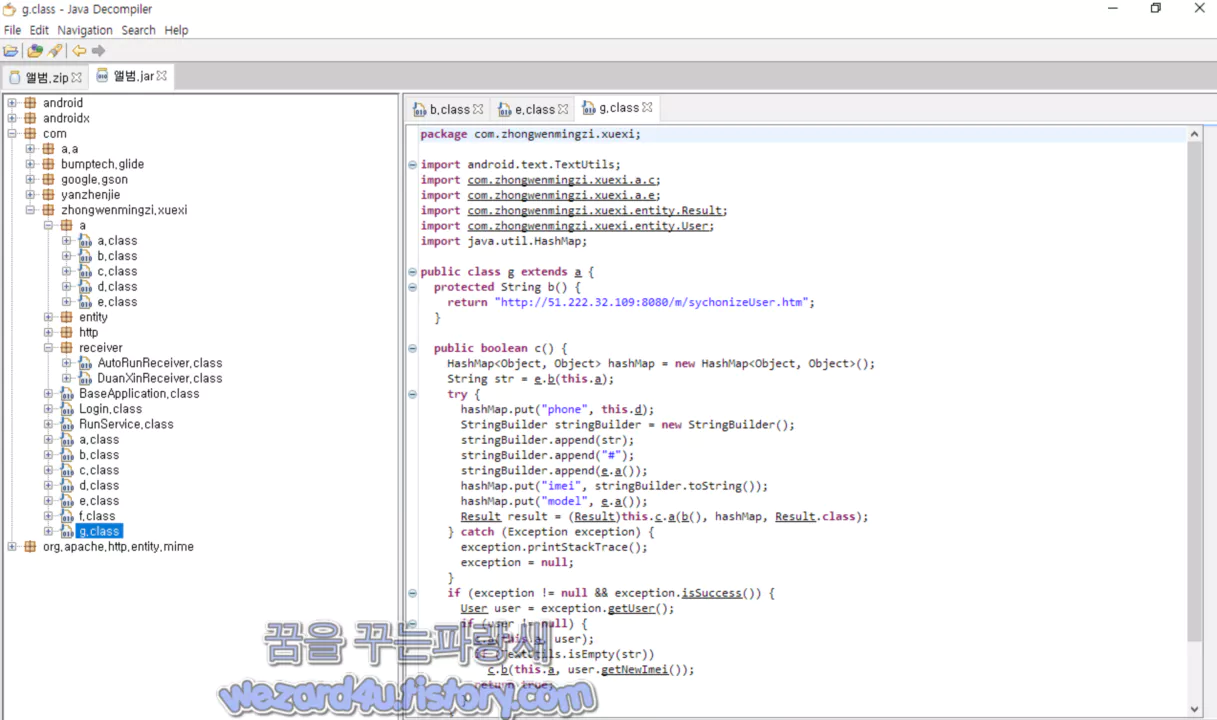Close the b.class editor tab
The width and height of the screenshot is (1217, 720).
pos(478,109)
